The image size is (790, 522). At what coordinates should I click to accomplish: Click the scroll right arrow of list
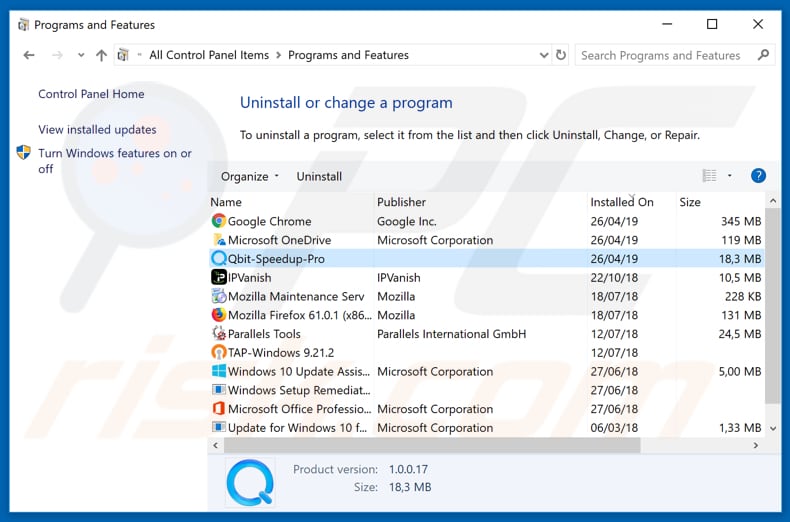[755, 445]
